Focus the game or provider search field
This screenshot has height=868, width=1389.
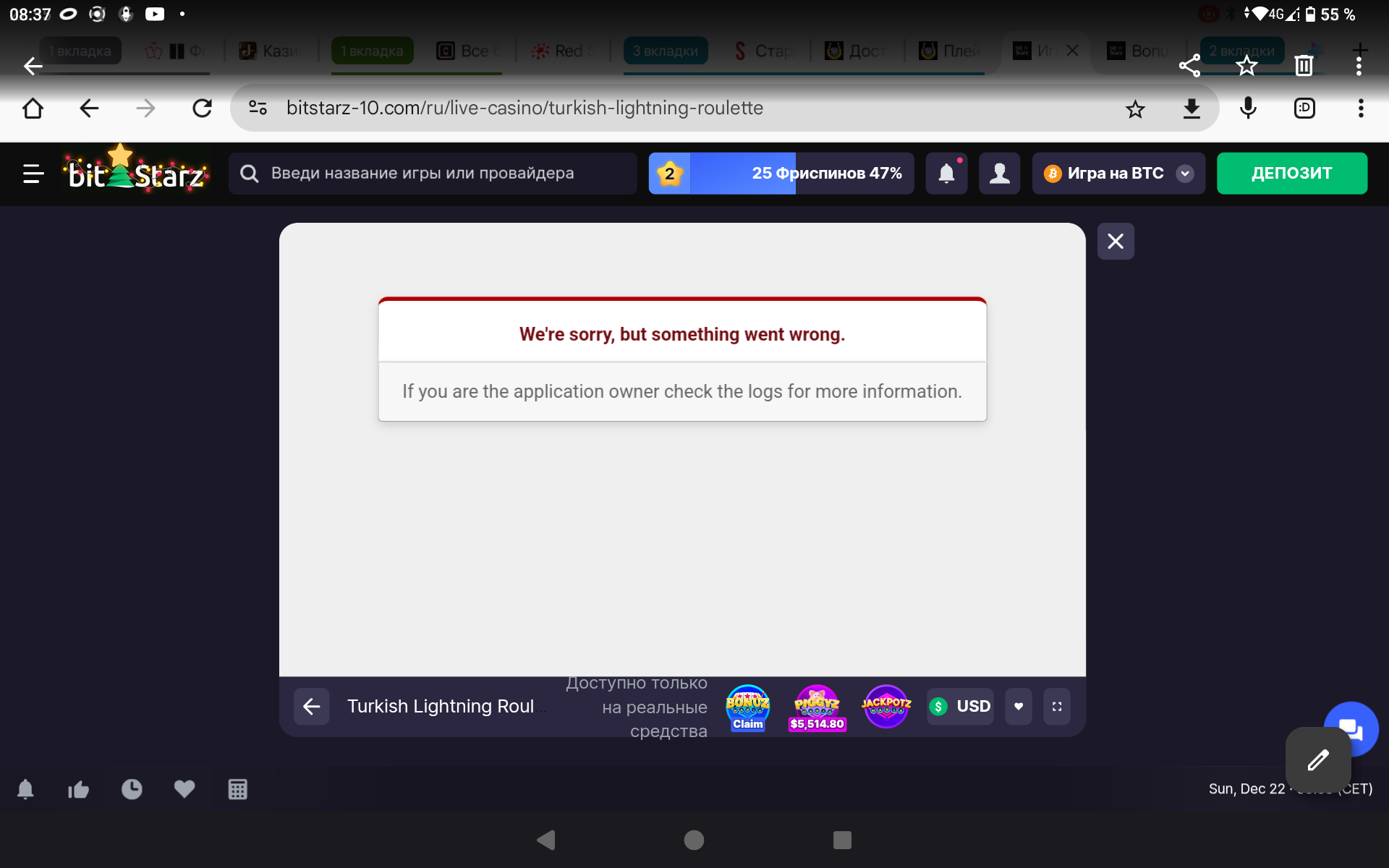[433, 174]
